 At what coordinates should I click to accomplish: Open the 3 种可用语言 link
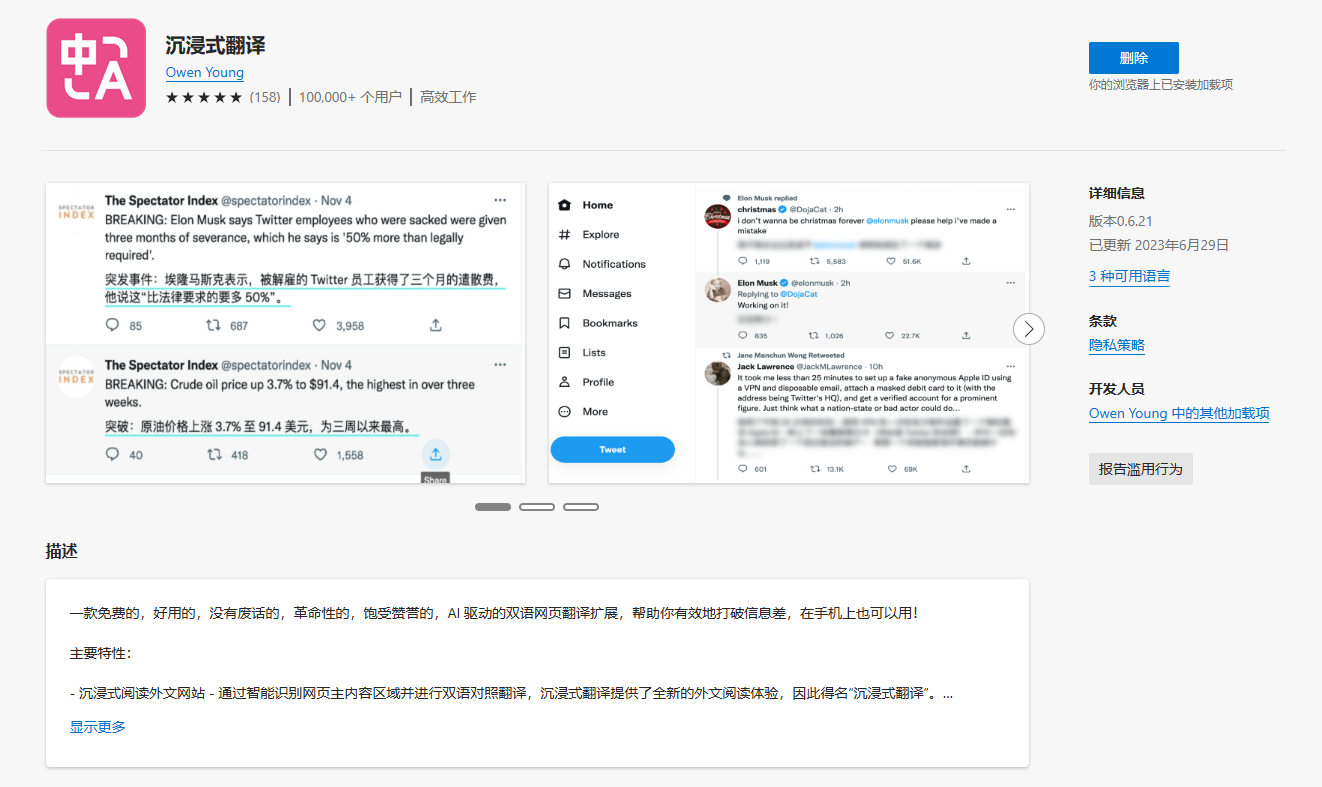click(x=1128, y=277)
